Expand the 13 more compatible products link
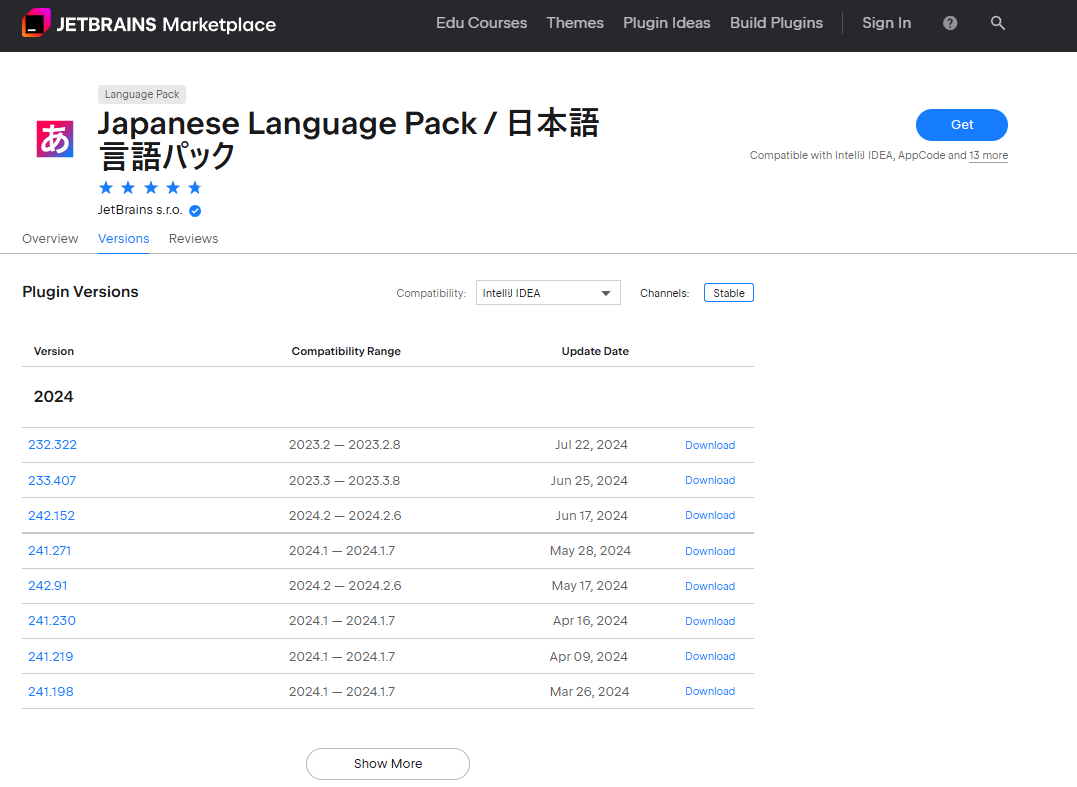 coord(988,156)
